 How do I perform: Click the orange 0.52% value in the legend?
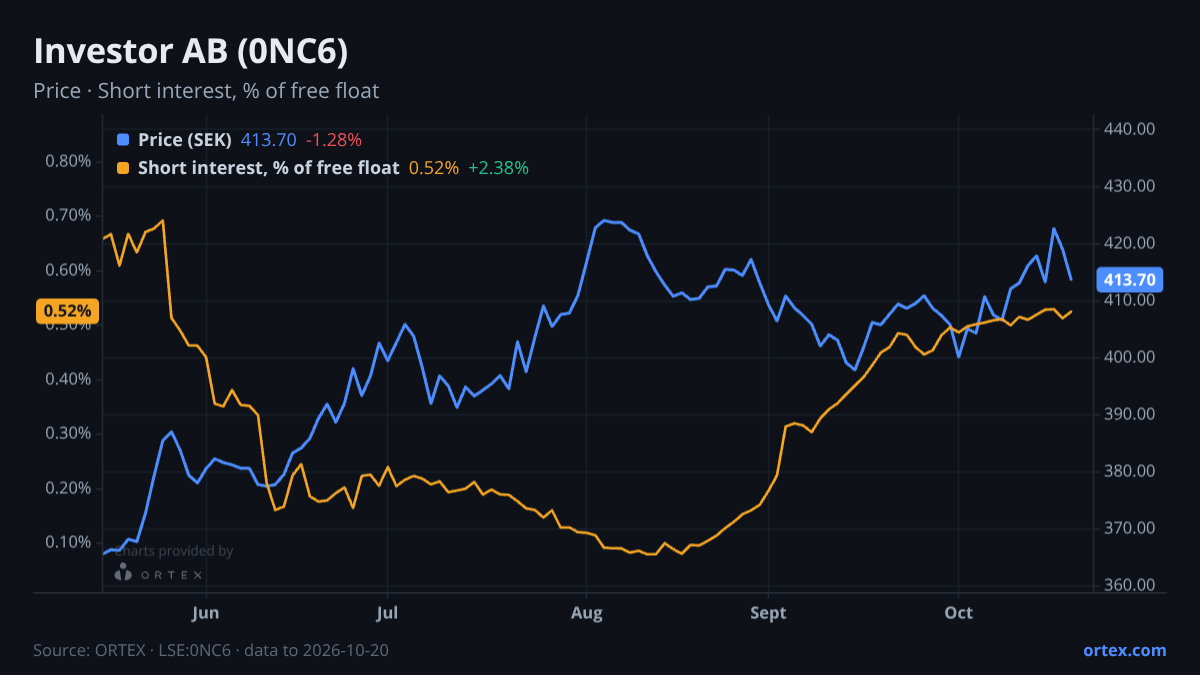434,168
